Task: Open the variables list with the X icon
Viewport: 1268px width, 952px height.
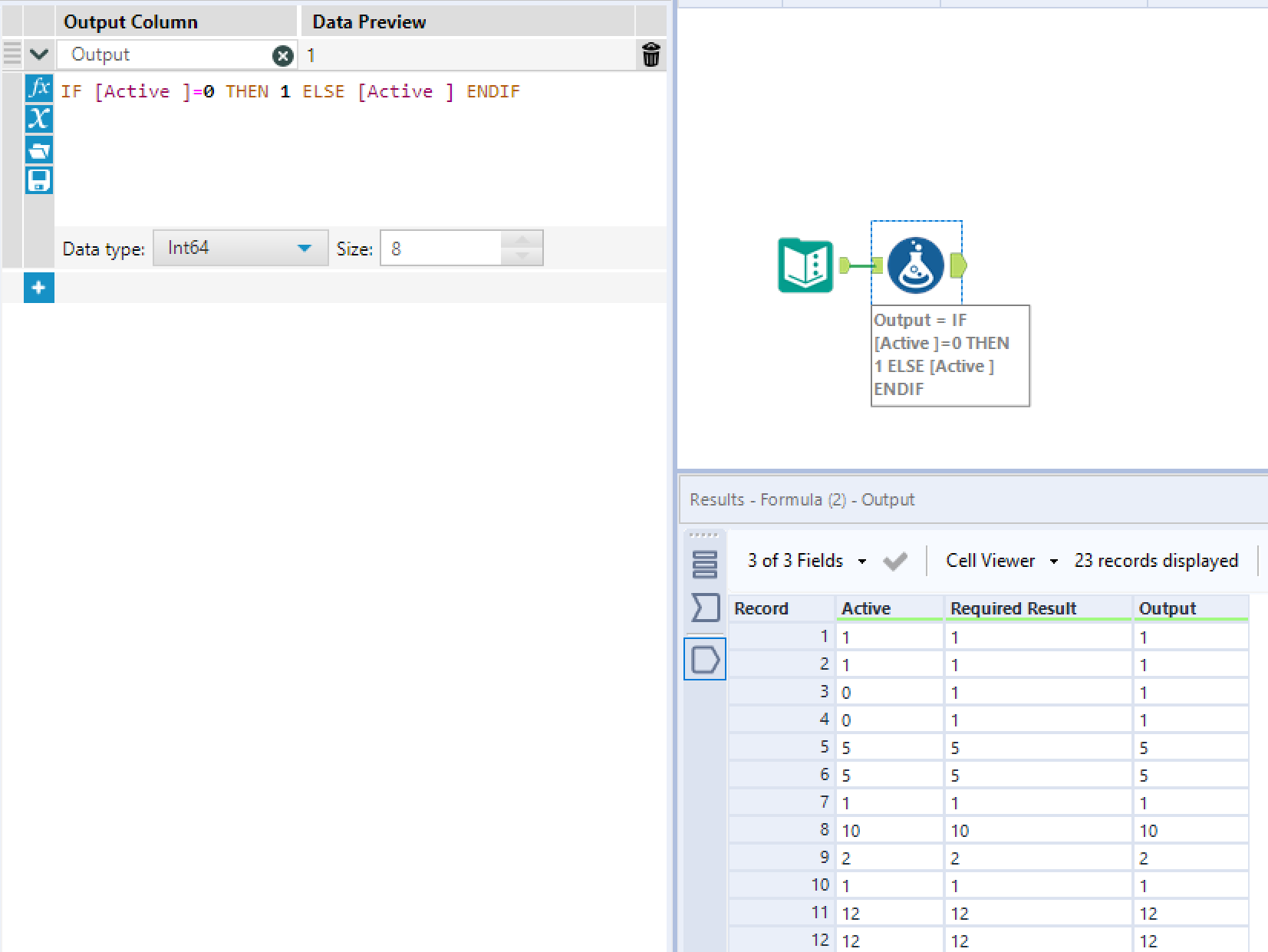Action: [x=38, y=119]
